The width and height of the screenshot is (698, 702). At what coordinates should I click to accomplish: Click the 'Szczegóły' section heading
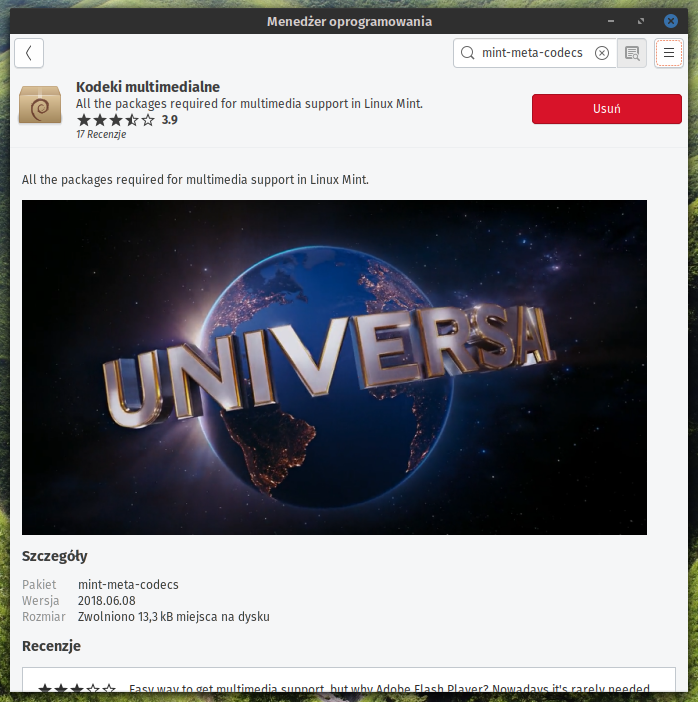tap(55, 556)
